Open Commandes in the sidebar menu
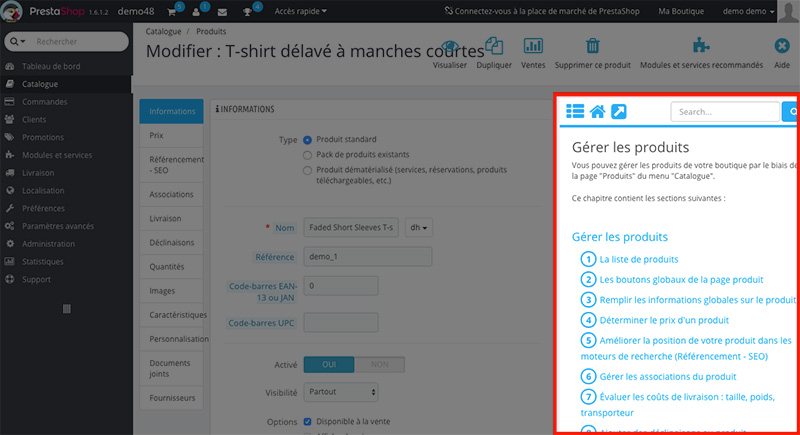The width and height of the screenshot is (800, 435). point(45,100)
